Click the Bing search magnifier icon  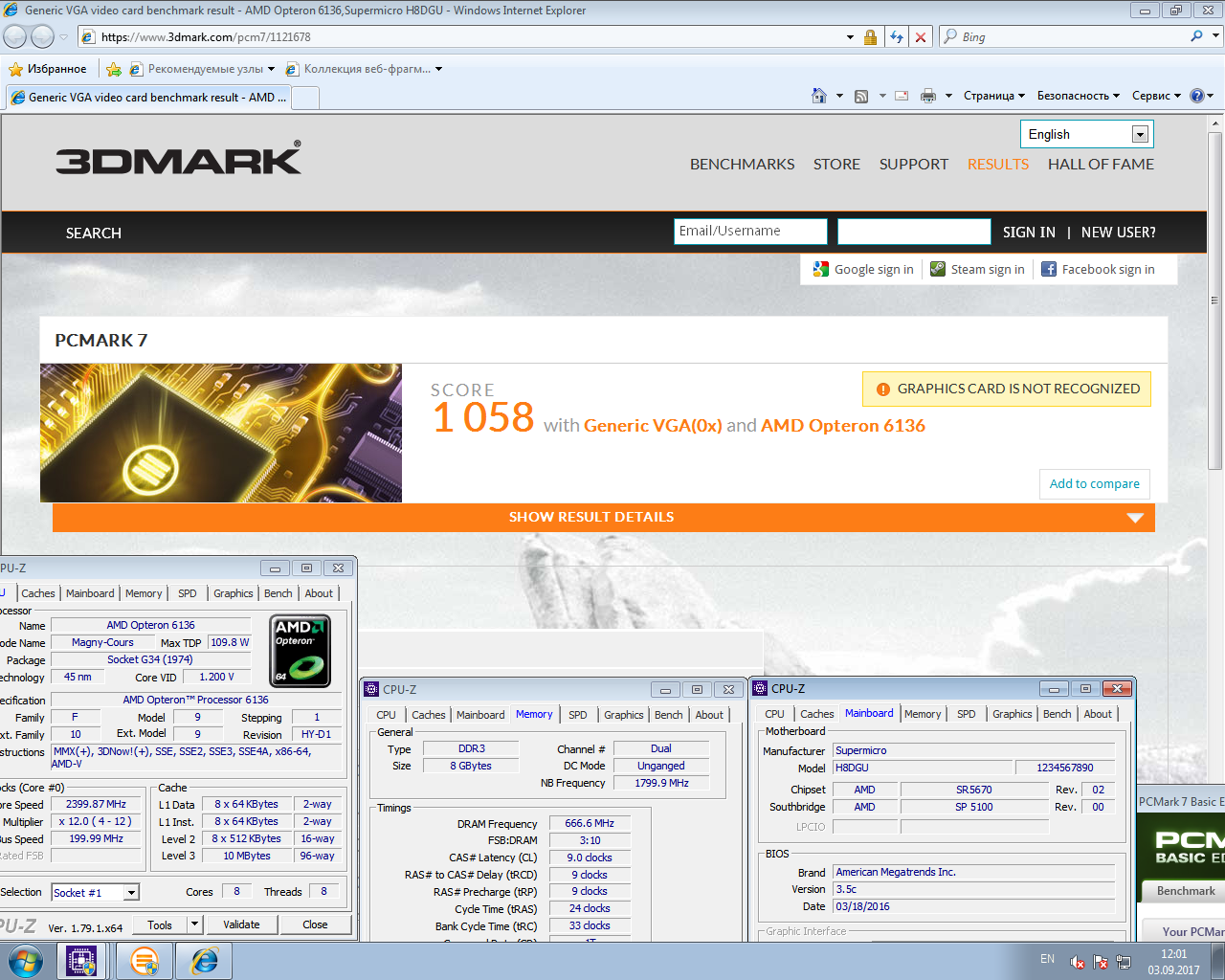1196,36
